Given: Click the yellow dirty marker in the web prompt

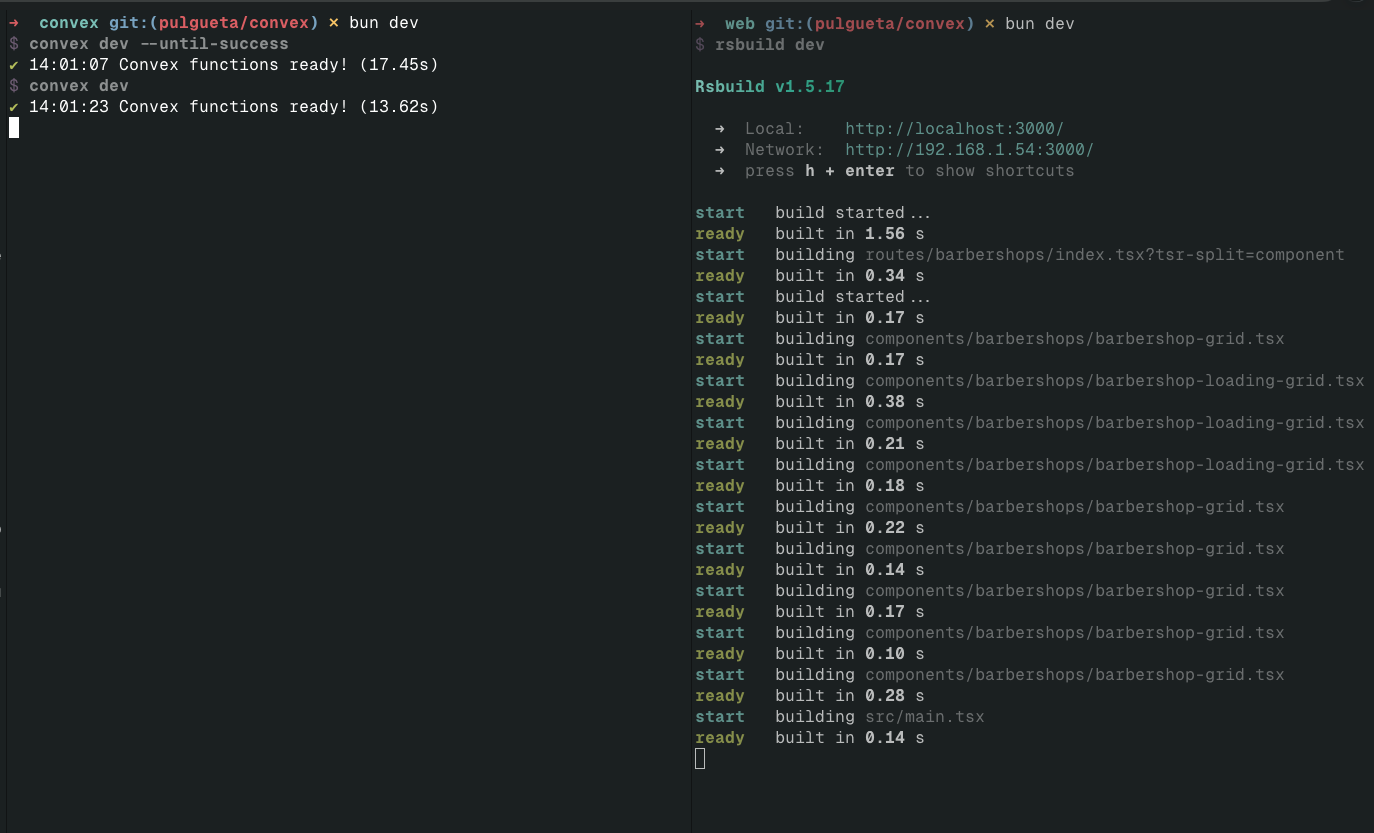Looking at the screenshot, I should [990, 23].
